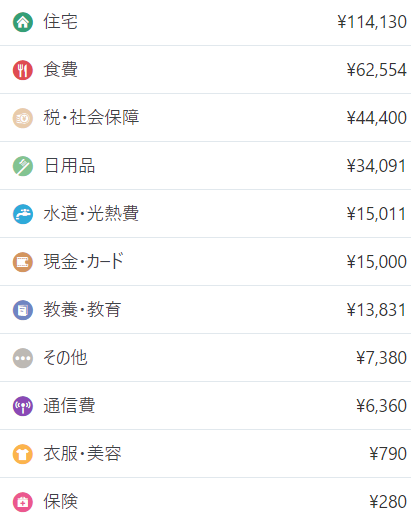This screenshot has width=411, height=524.
Task: Click the ¥62,554 food expense amount
Action: point(377,70)
